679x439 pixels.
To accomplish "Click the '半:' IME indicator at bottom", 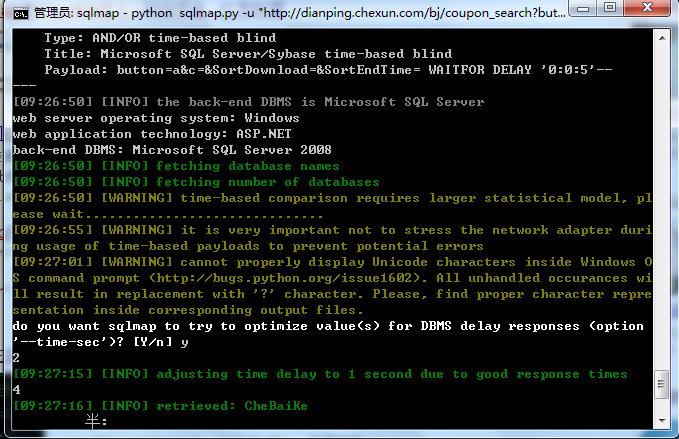I will pos(96,420).
